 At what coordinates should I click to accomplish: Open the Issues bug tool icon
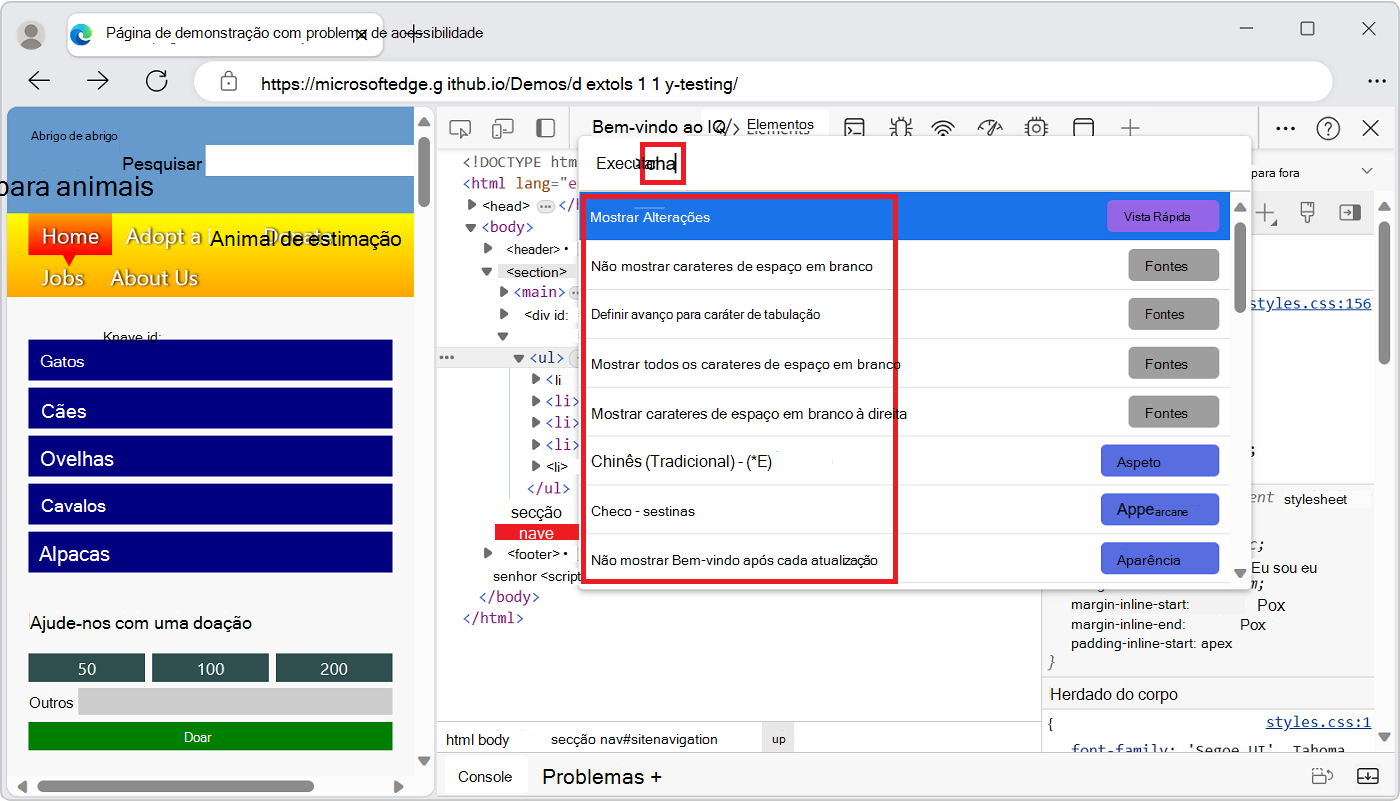tap(901, 128)
